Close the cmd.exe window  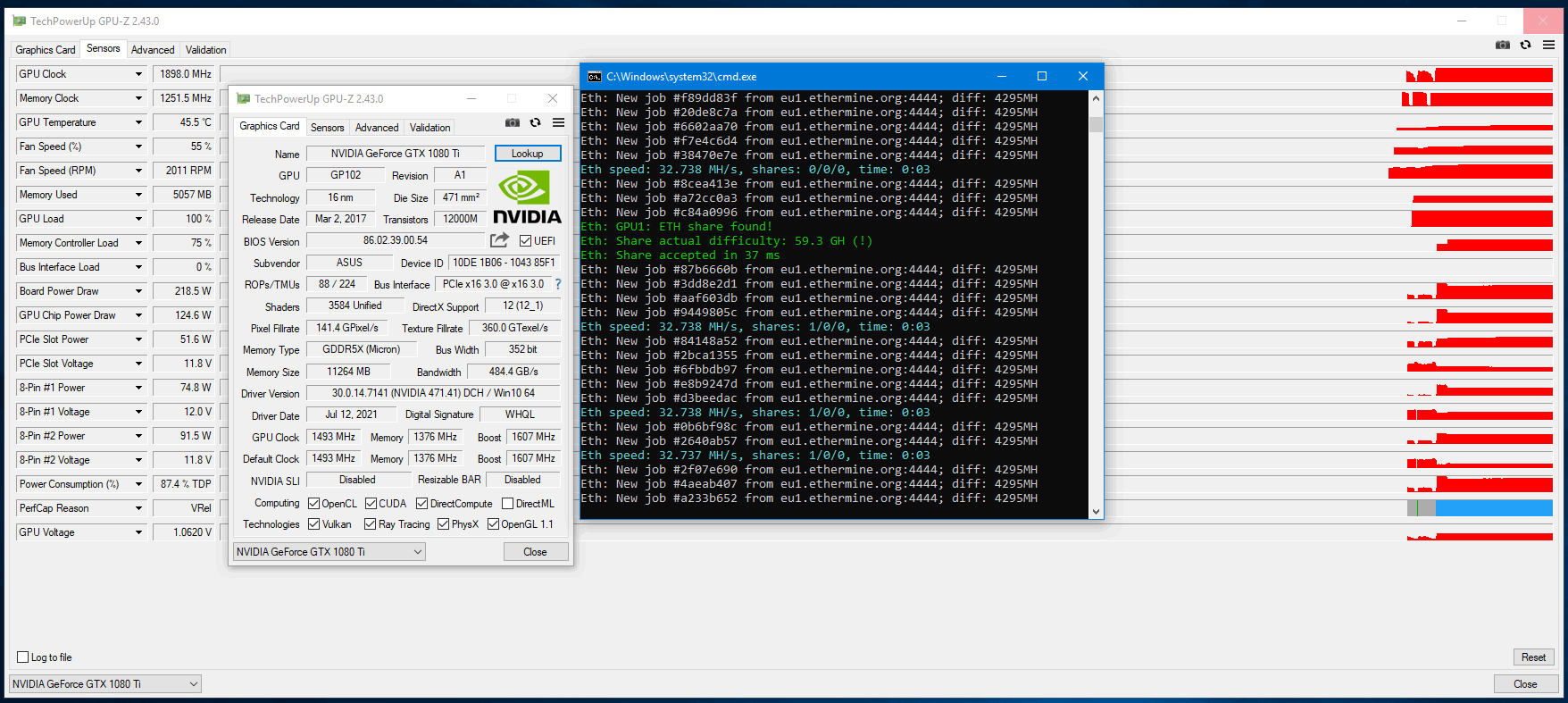coord(1083,77)
